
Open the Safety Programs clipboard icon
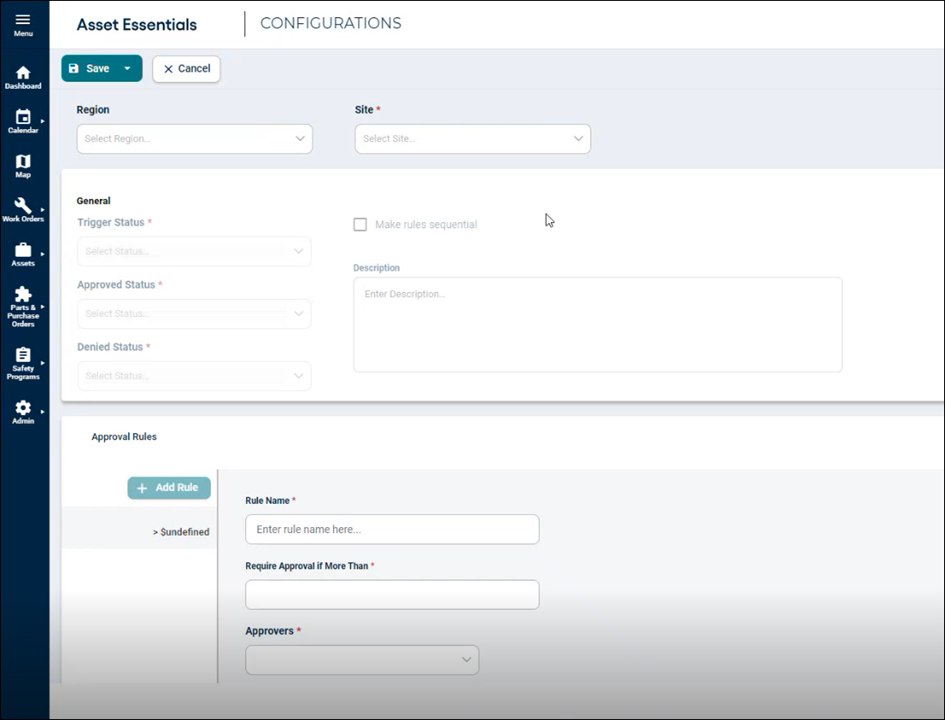(23, 356)
